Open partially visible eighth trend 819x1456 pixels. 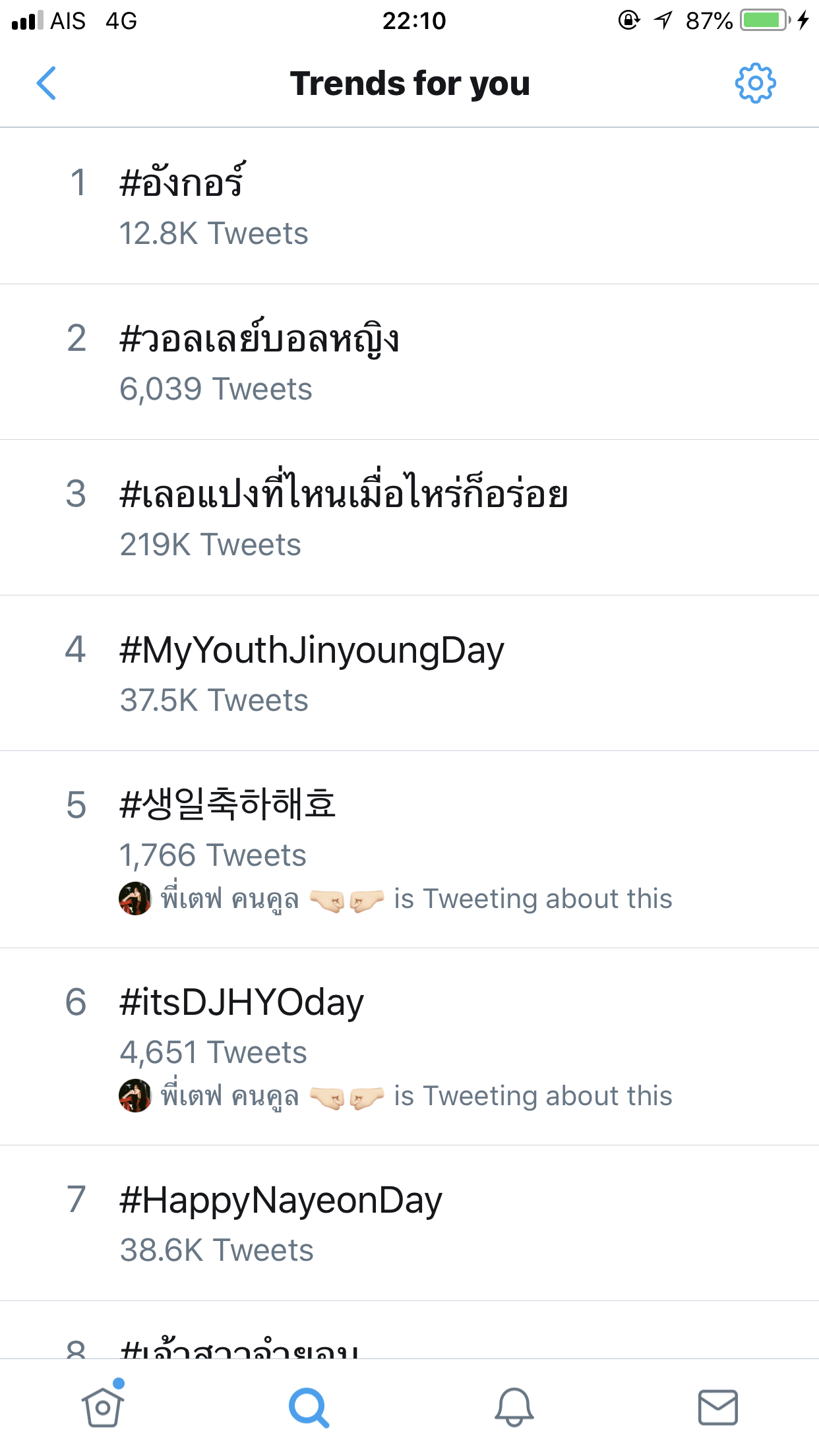click(240, 1348)
